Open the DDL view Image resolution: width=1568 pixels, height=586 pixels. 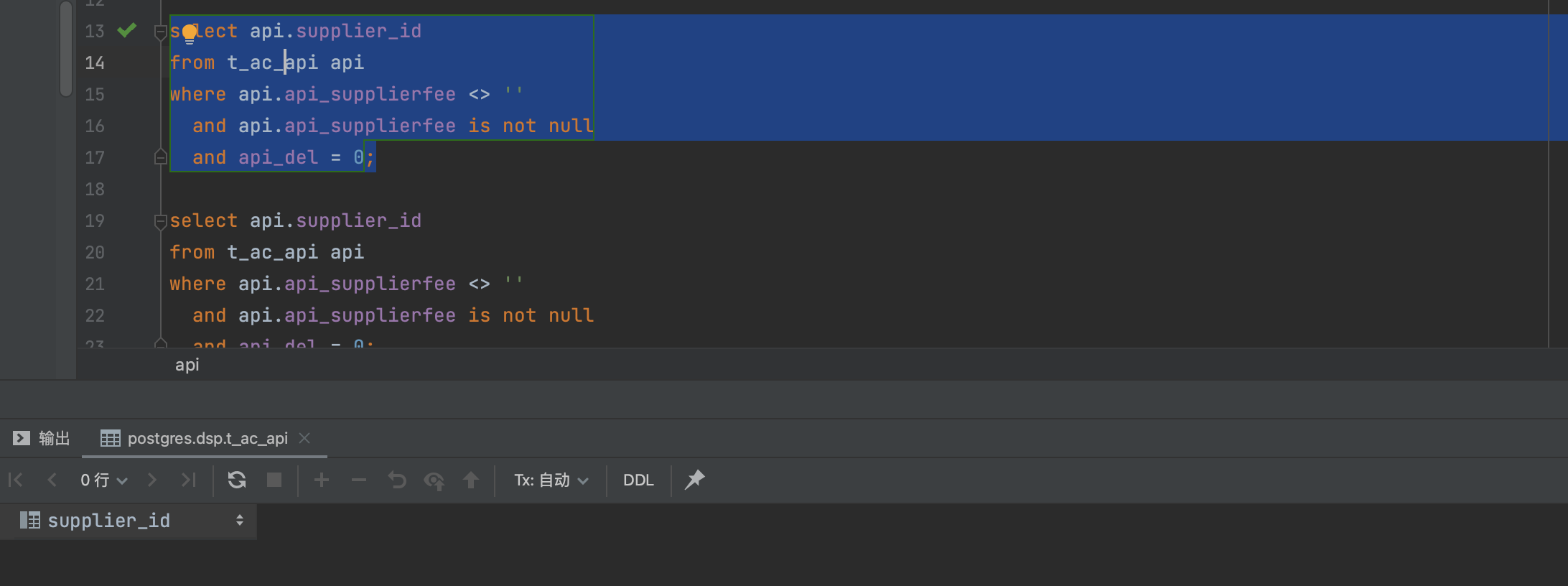click(638, 480)
